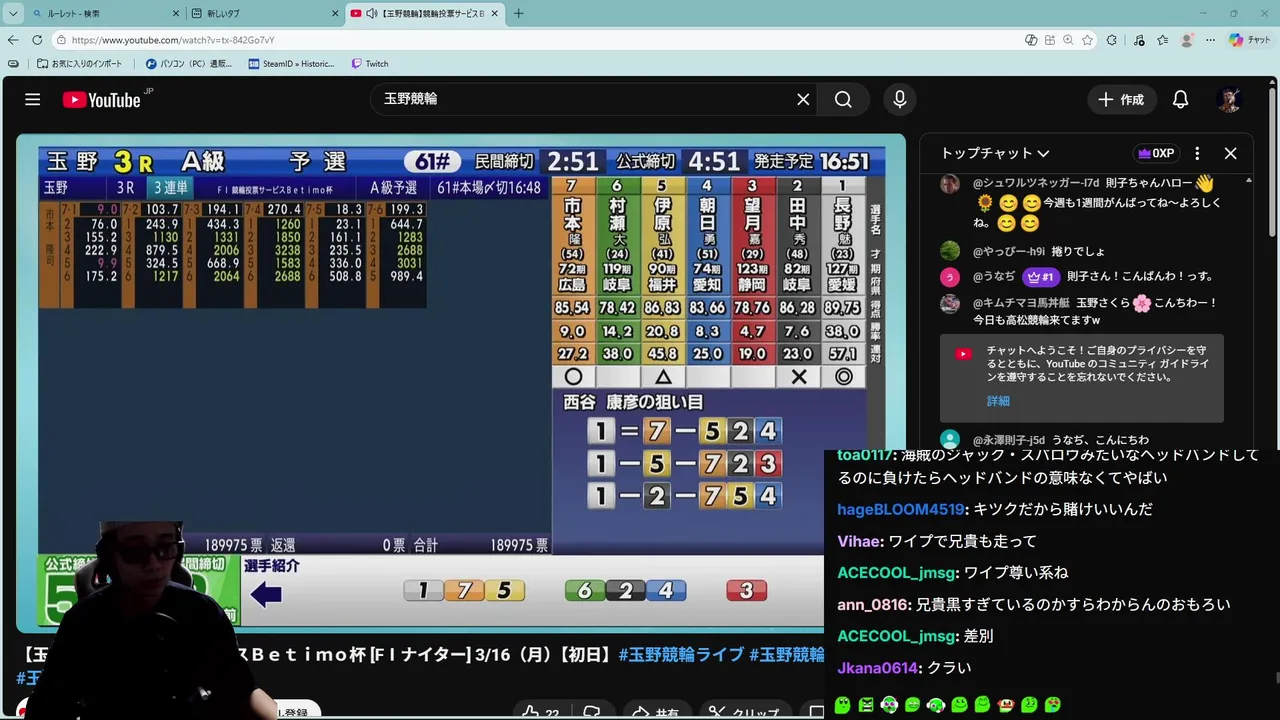The height and width of the screenshot is (720, 1280).
Task: Close the ルーレット - 検索 tab
Action: [176, 13]
